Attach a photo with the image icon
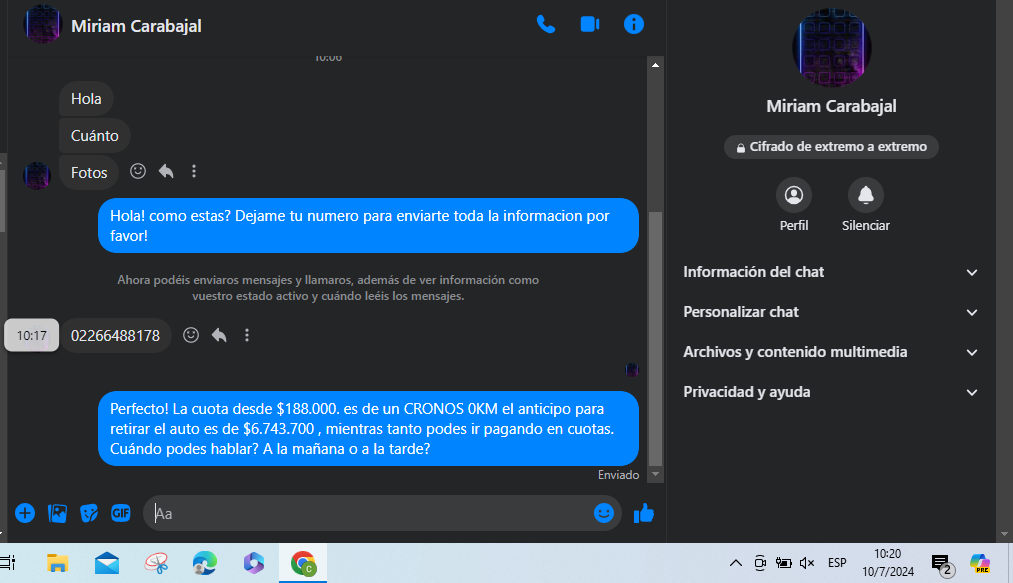Viewport: 1013px width, 583px height. pos(58,513)
